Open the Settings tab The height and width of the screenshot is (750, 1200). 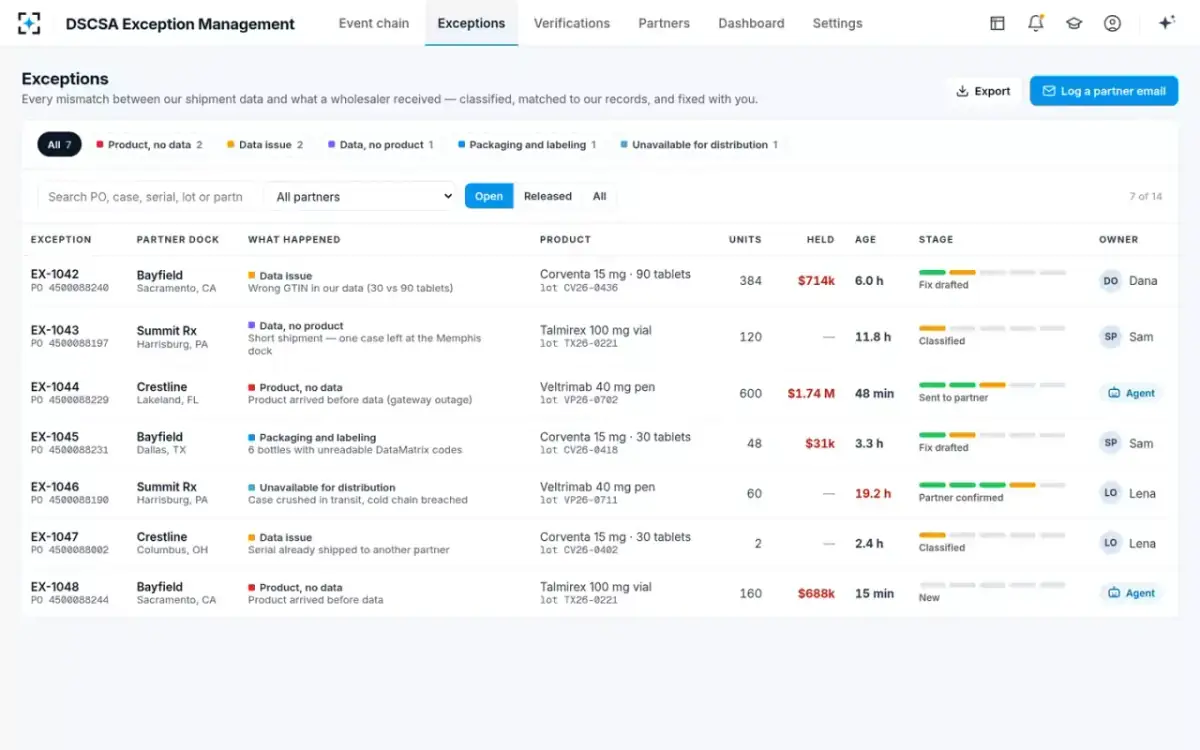pos(837,23)
